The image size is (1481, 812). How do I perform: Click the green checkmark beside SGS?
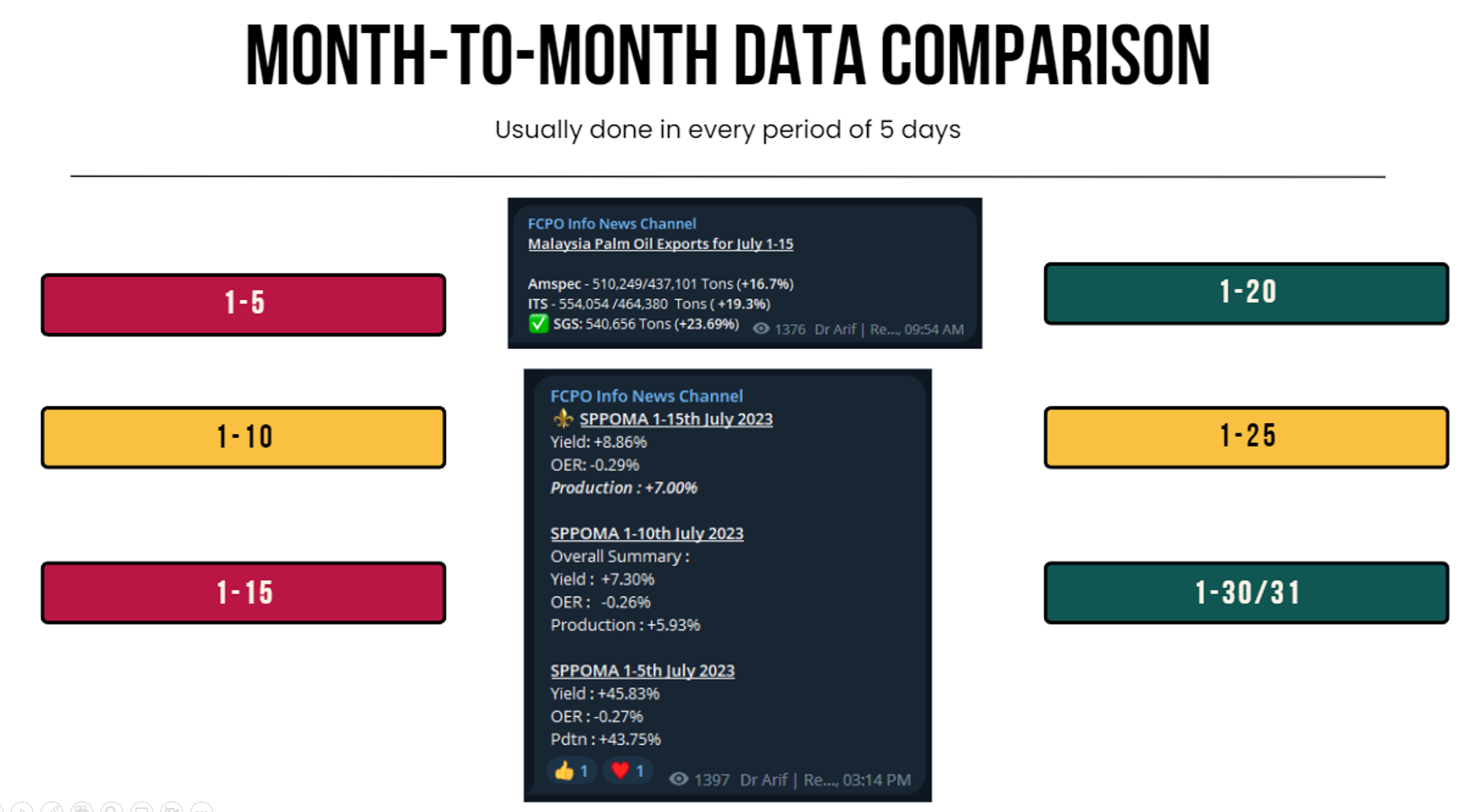[538, 324]
